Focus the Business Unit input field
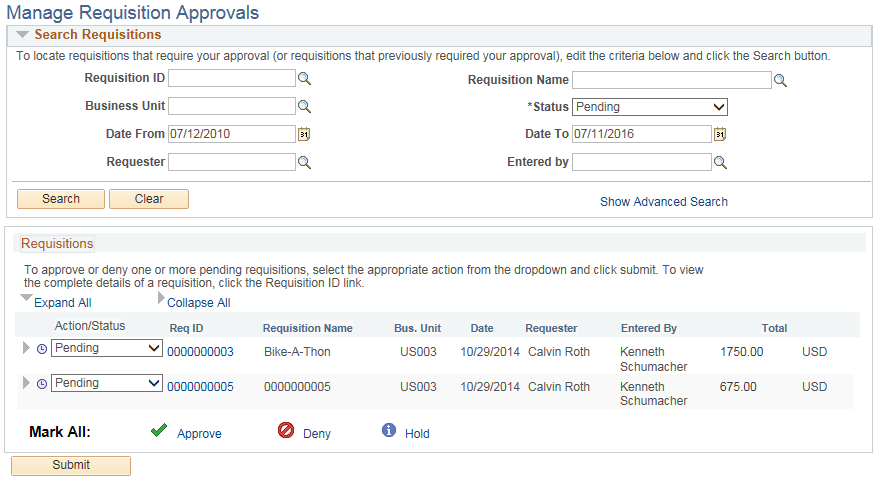 tap(232, 106)
